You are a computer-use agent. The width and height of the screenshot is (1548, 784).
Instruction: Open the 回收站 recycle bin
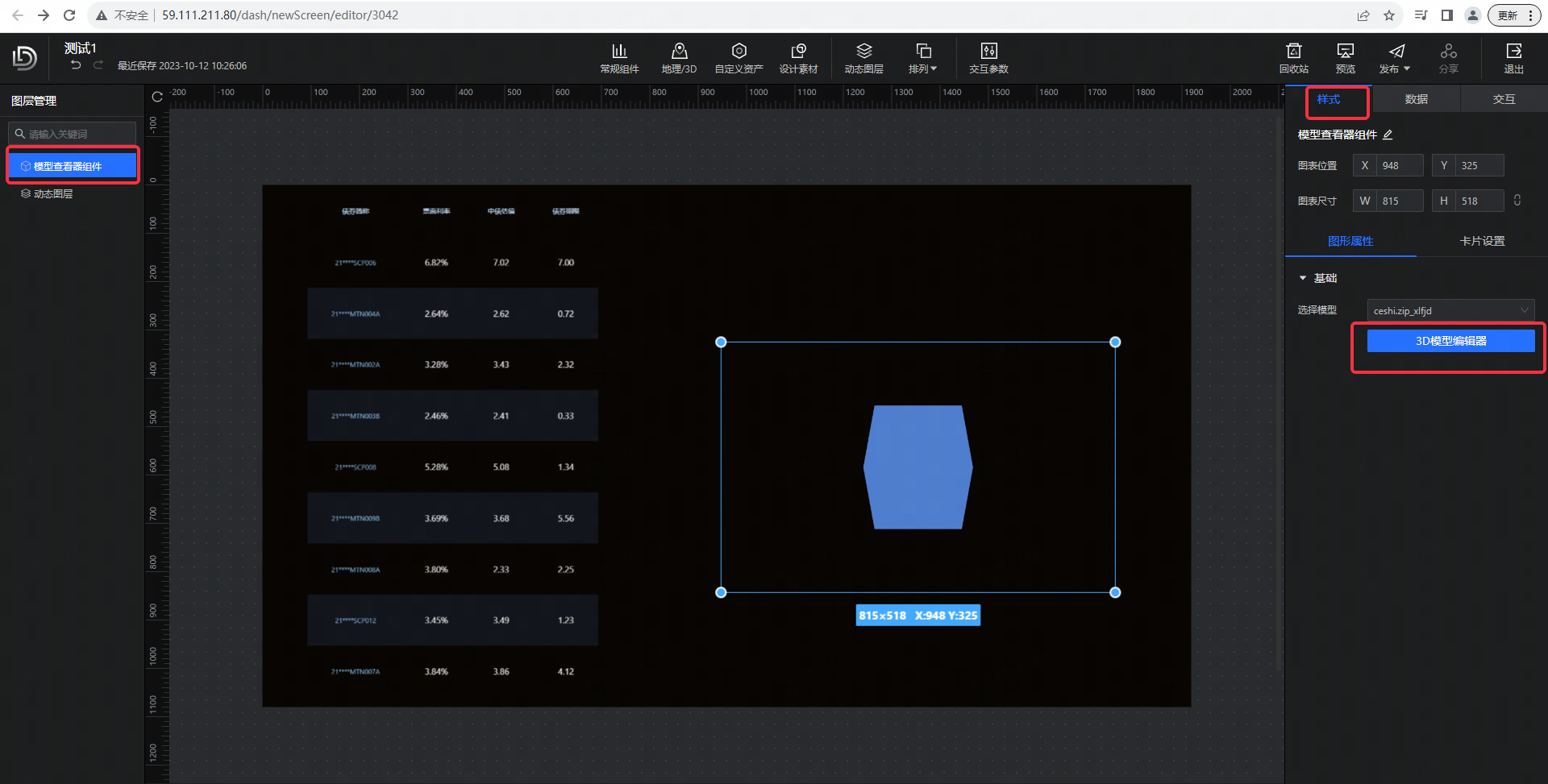point(1293,58)
